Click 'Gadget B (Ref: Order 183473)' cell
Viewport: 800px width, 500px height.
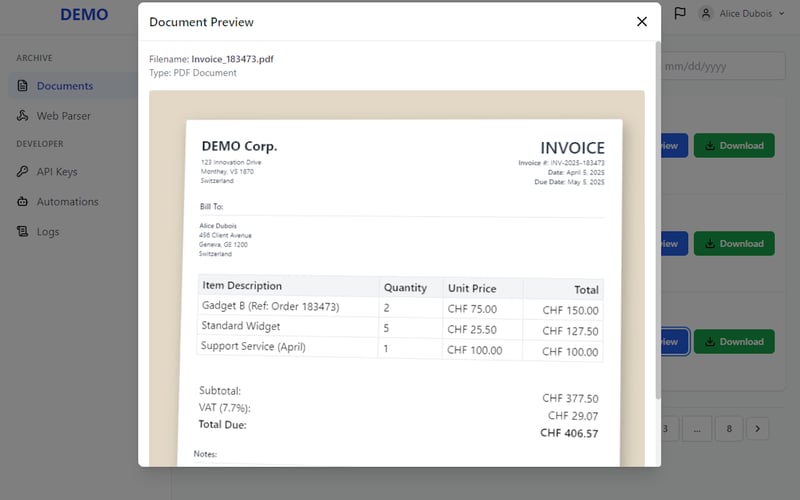(270, 306)
